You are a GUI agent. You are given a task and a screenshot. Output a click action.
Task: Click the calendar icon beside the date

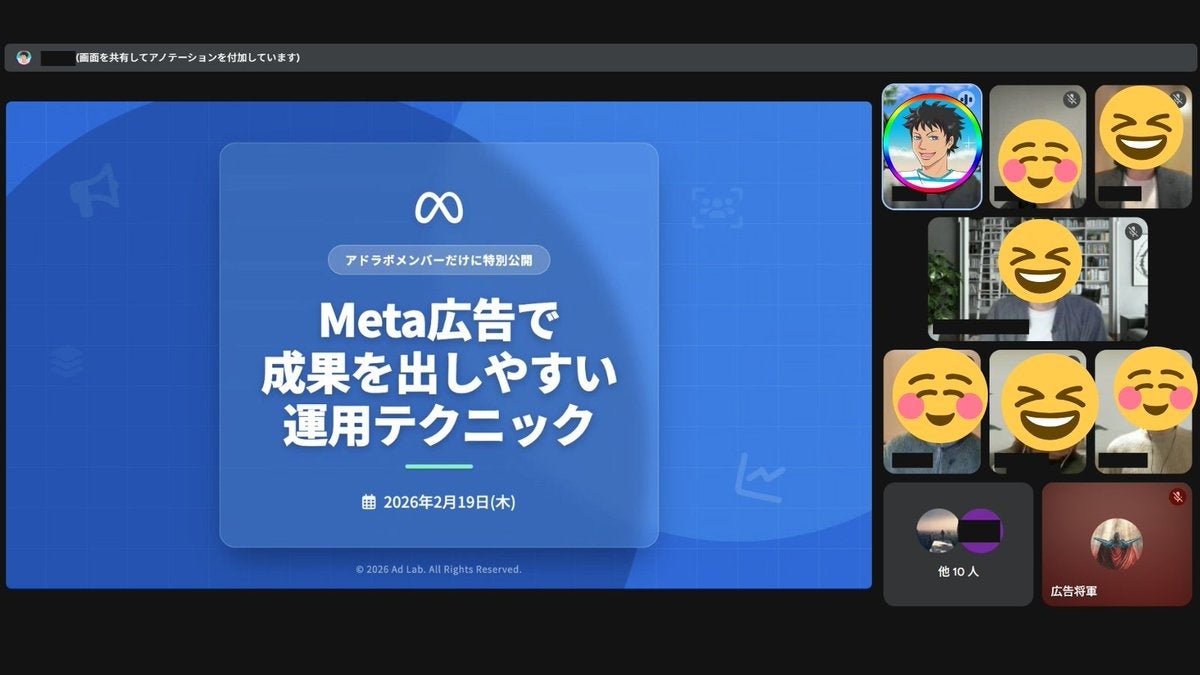(369, 502)
